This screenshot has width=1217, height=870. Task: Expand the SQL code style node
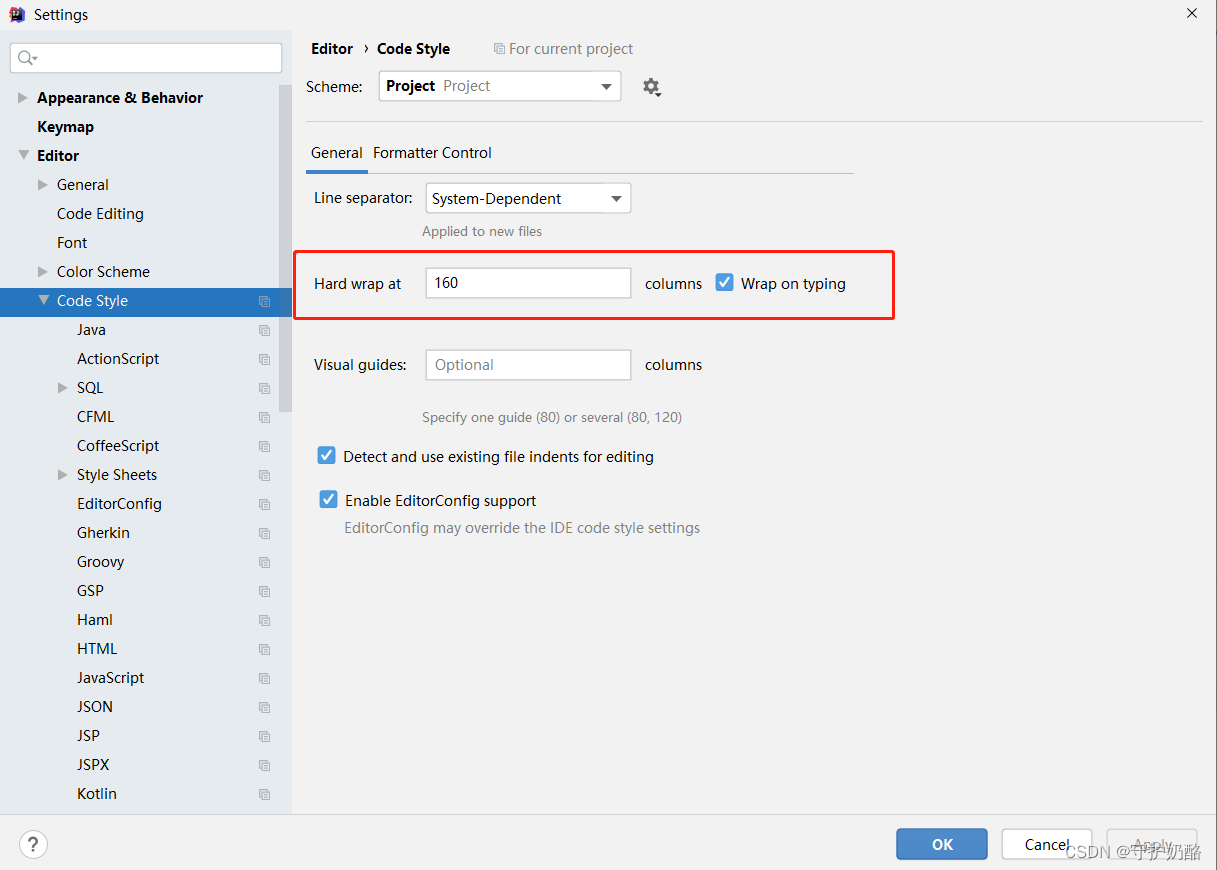[x=63, y=388]
